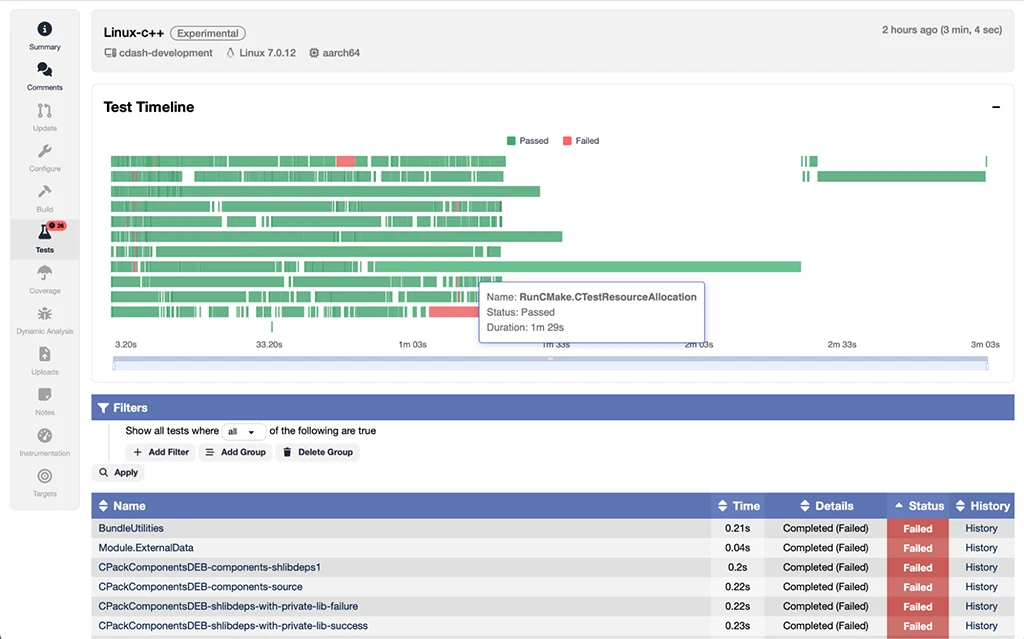Click the 26 failed tests badge

point(57,225)
